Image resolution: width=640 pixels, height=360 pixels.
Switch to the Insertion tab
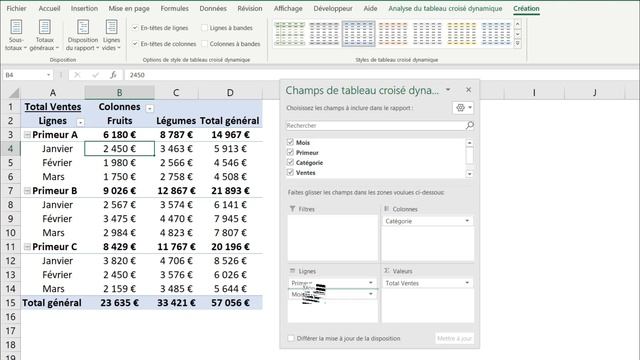84,8
